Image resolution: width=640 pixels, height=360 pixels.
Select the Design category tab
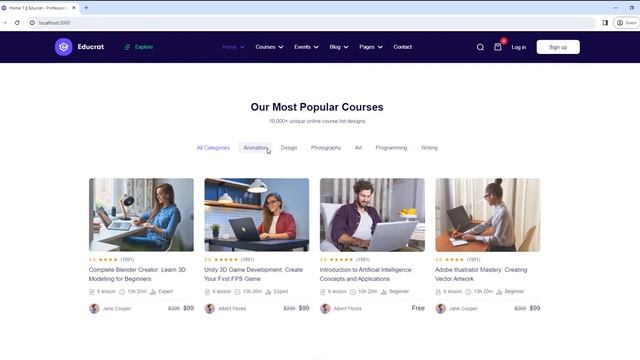pyautogui.click(x=289, y=148)
